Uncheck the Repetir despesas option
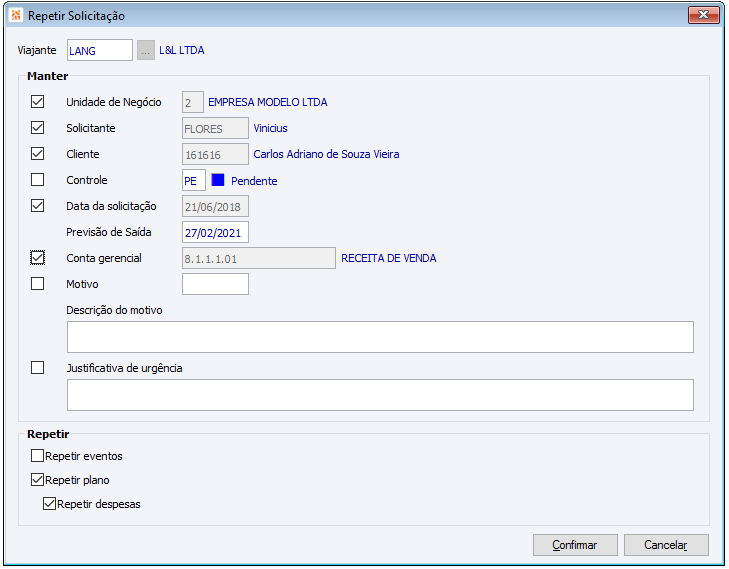The image size is (729, 569). point(50,504)
